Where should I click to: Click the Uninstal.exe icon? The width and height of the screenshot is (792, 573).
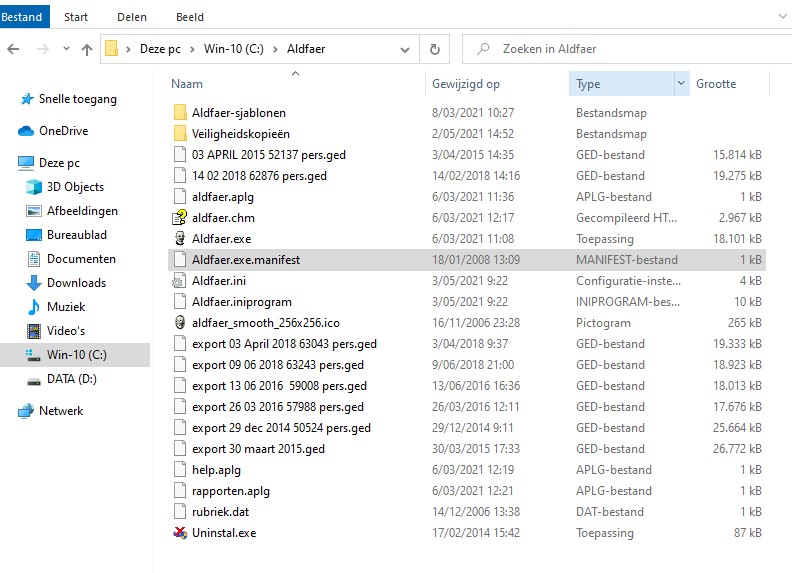[180, 533]
